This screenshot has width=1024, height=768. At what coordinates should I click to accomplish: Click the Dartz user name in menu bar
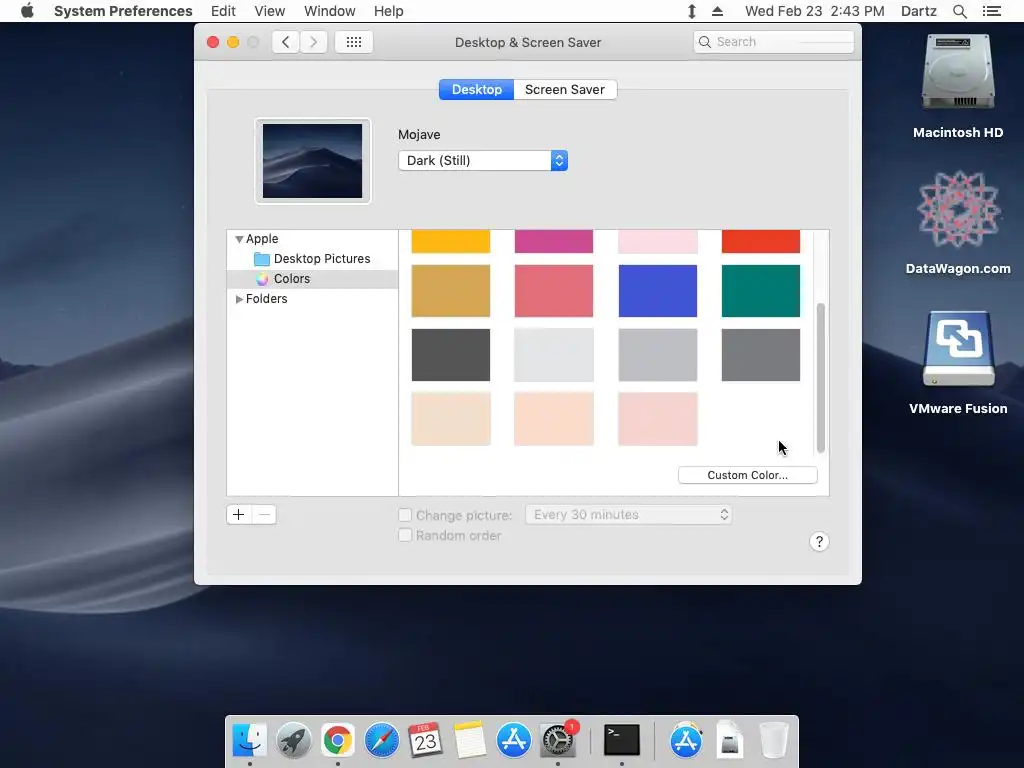918,11
